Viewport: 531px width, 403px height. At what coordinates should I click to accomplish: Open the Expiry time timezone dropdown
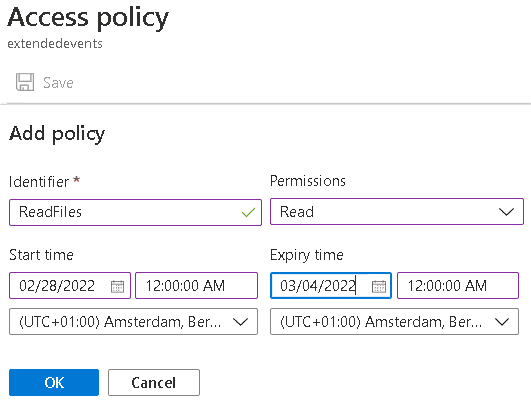pyautogui.click(x=394, y=321)
